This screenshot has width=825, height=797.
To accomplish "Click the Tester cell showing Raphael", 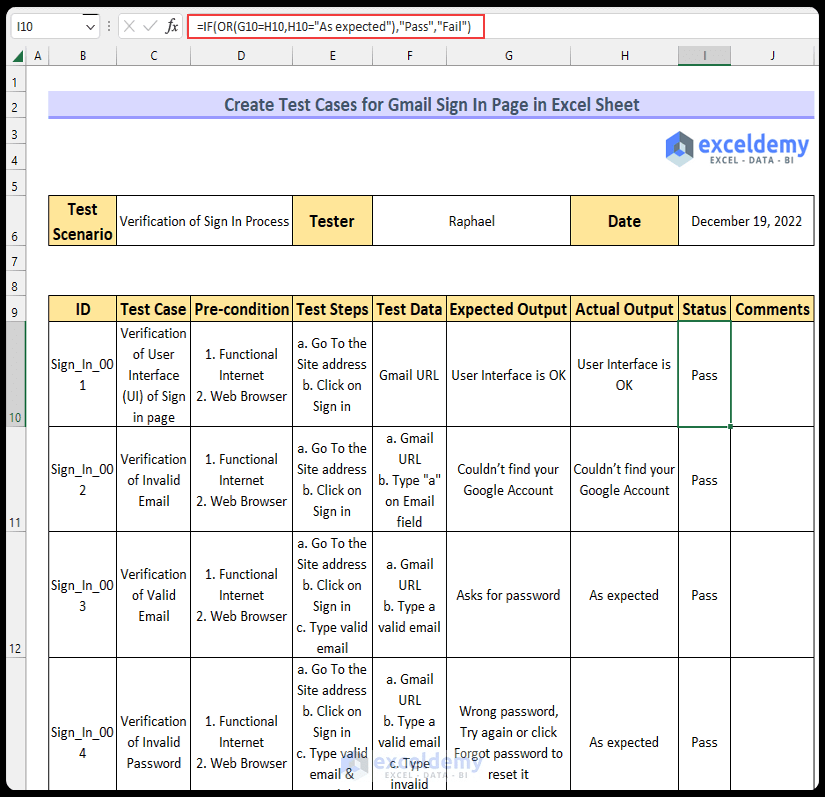I will 470,220.
